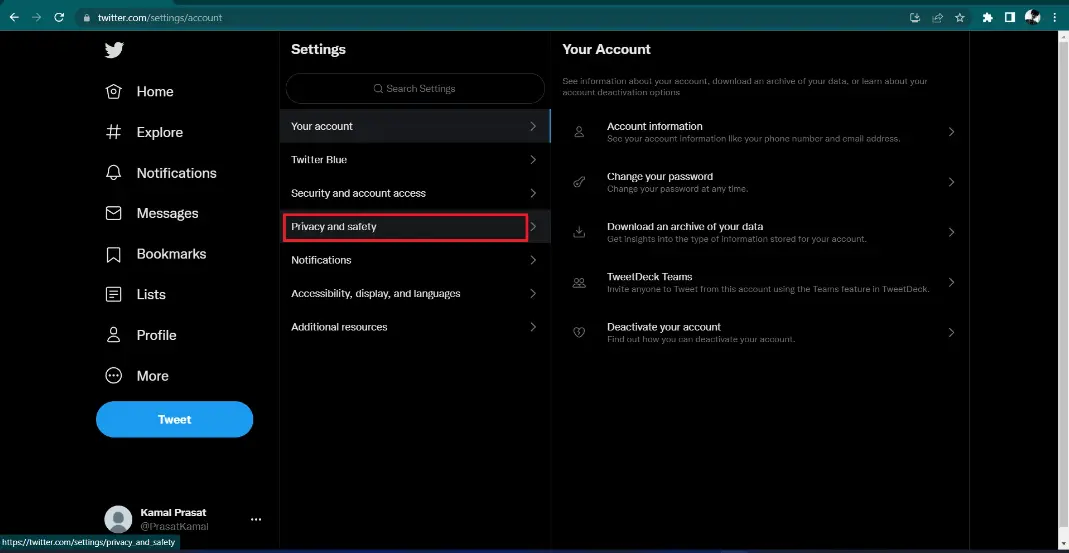This screenshot has height=553, width=1069.
Task: Bookmark this page with the star icon
Action: 959,18
